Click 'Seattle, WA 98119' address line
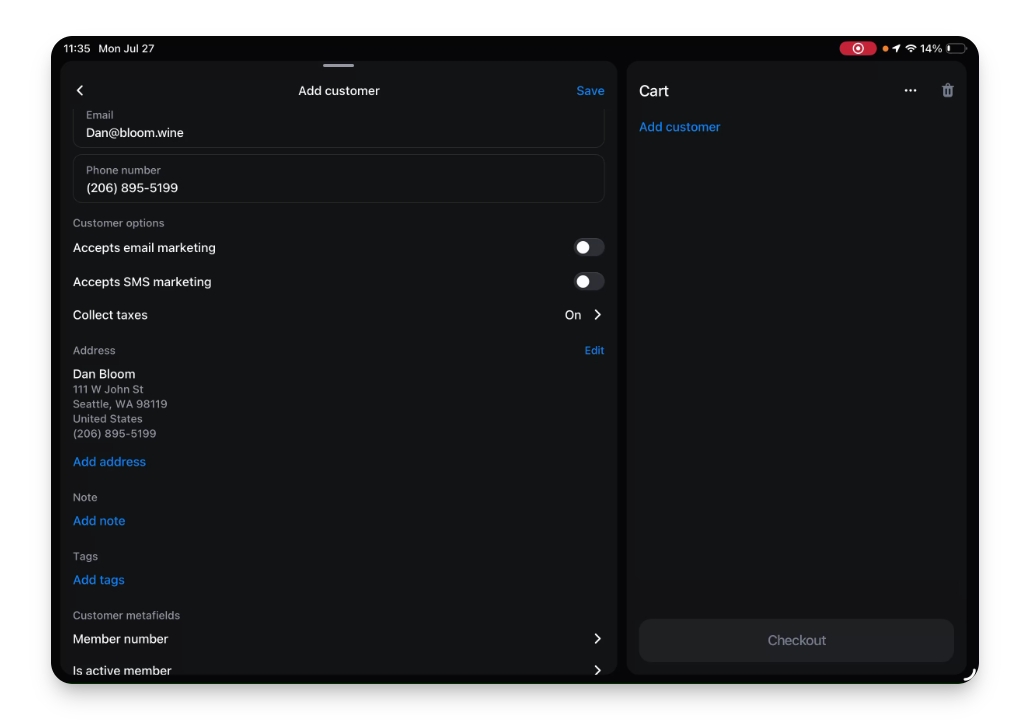 pyautogui.click(x=120, y=404)
